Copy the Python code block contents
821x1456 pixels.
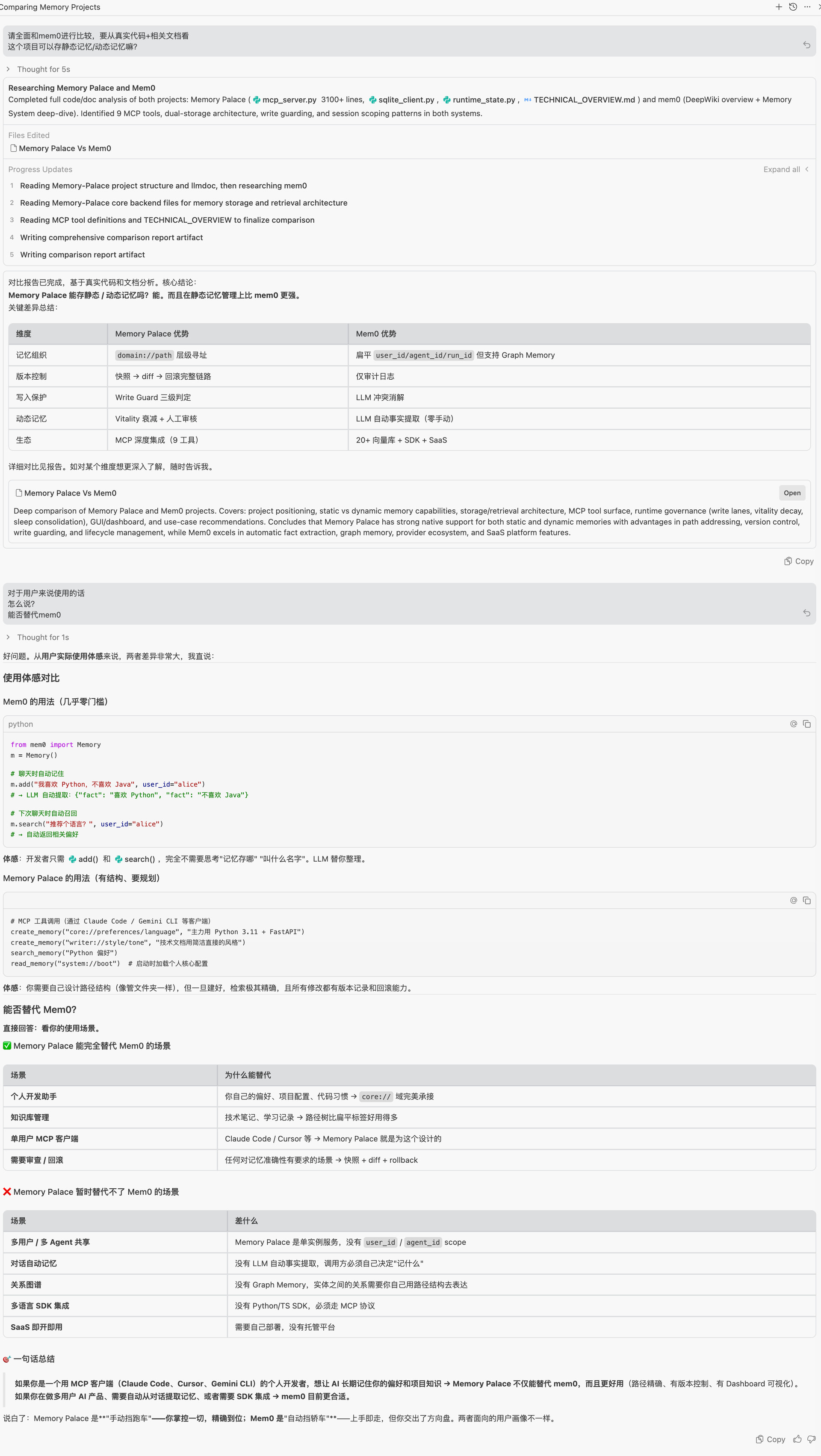[807, 724]
